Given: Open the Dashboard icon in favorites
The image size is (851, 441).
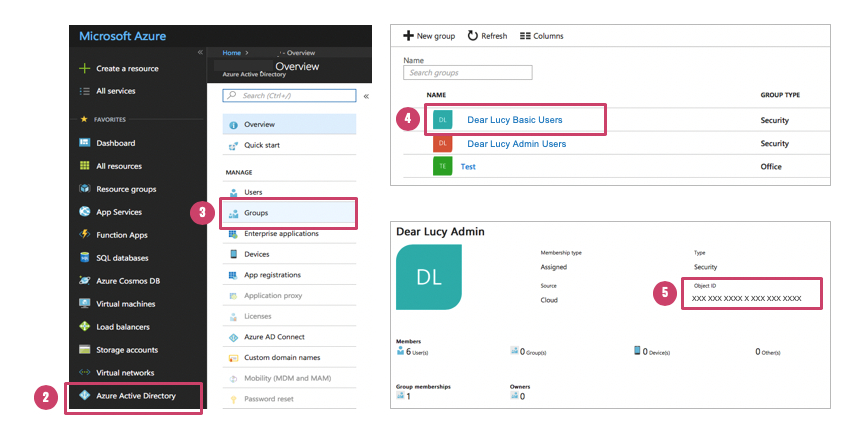Looking at the screenshot, I should tap(85, 143).
